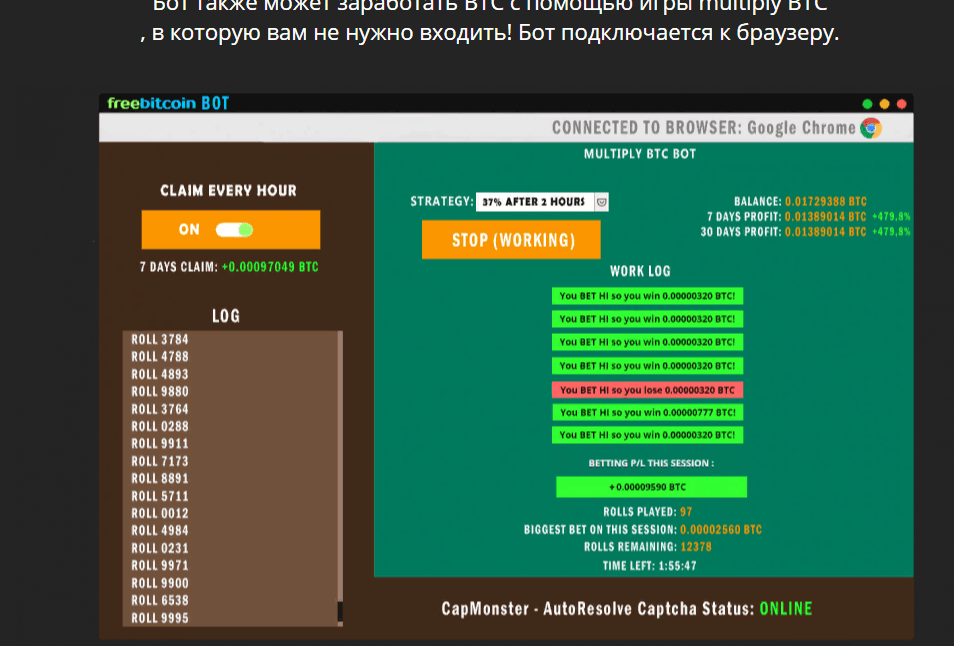
Task: Click the Connected to Browser status bar
Action: tap(700, 128)
